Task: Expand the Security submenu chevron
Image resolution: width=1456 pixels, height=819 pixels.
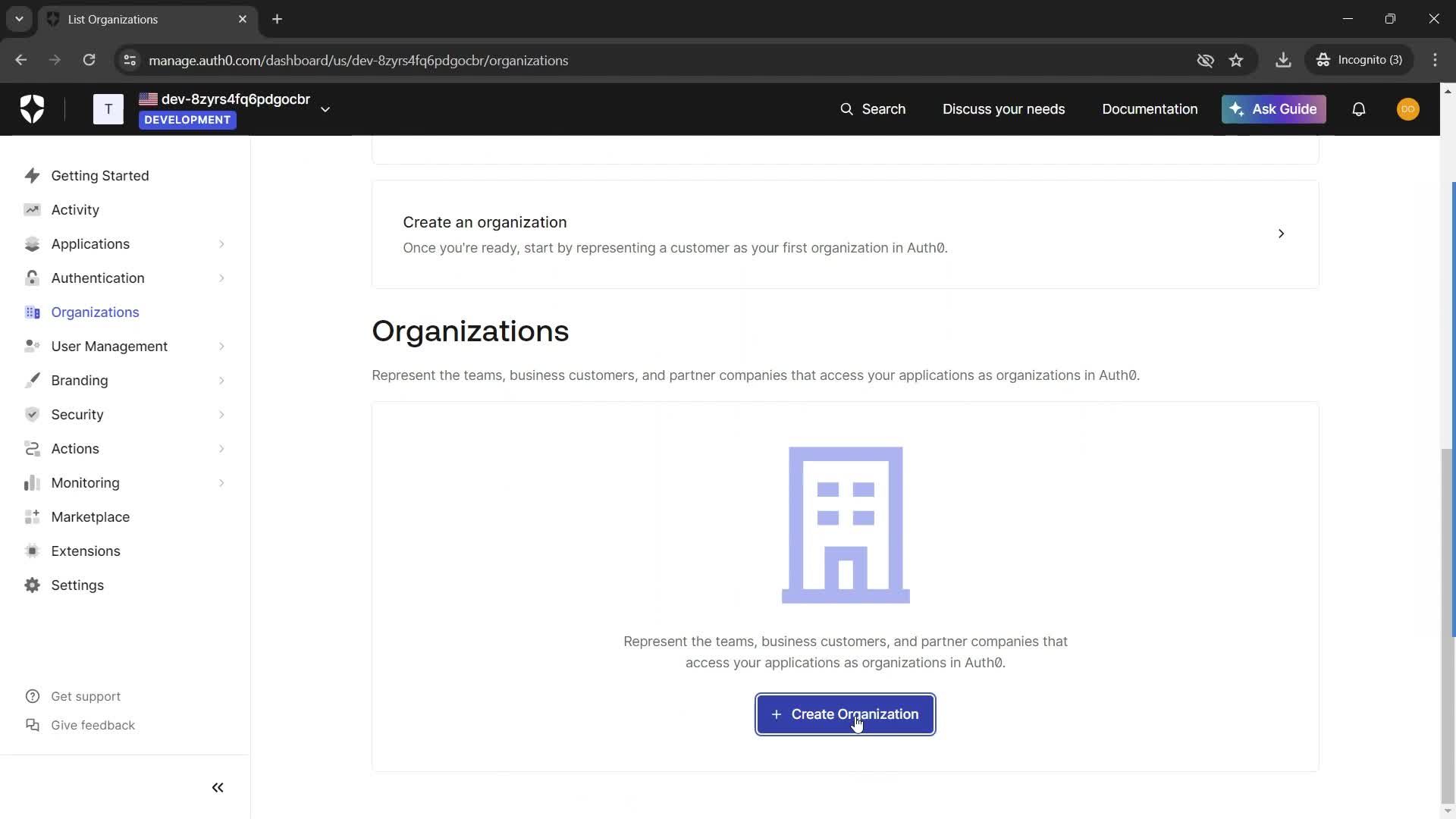Action: click(221, 415)
